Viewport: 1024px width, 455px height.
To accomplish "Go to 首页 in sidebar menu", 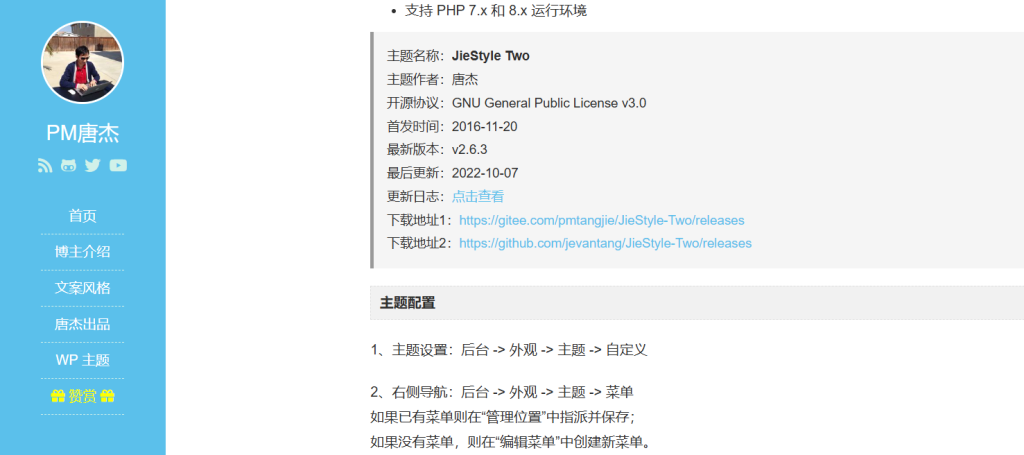I will (82, 216).
